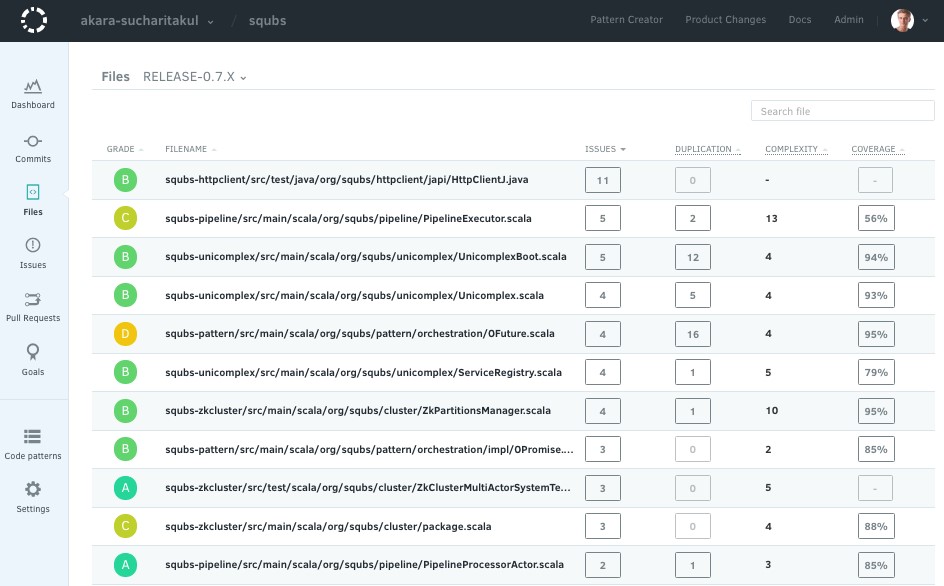Open Docs in top navigation
The image size is (944, 586).
coord(799,20)
